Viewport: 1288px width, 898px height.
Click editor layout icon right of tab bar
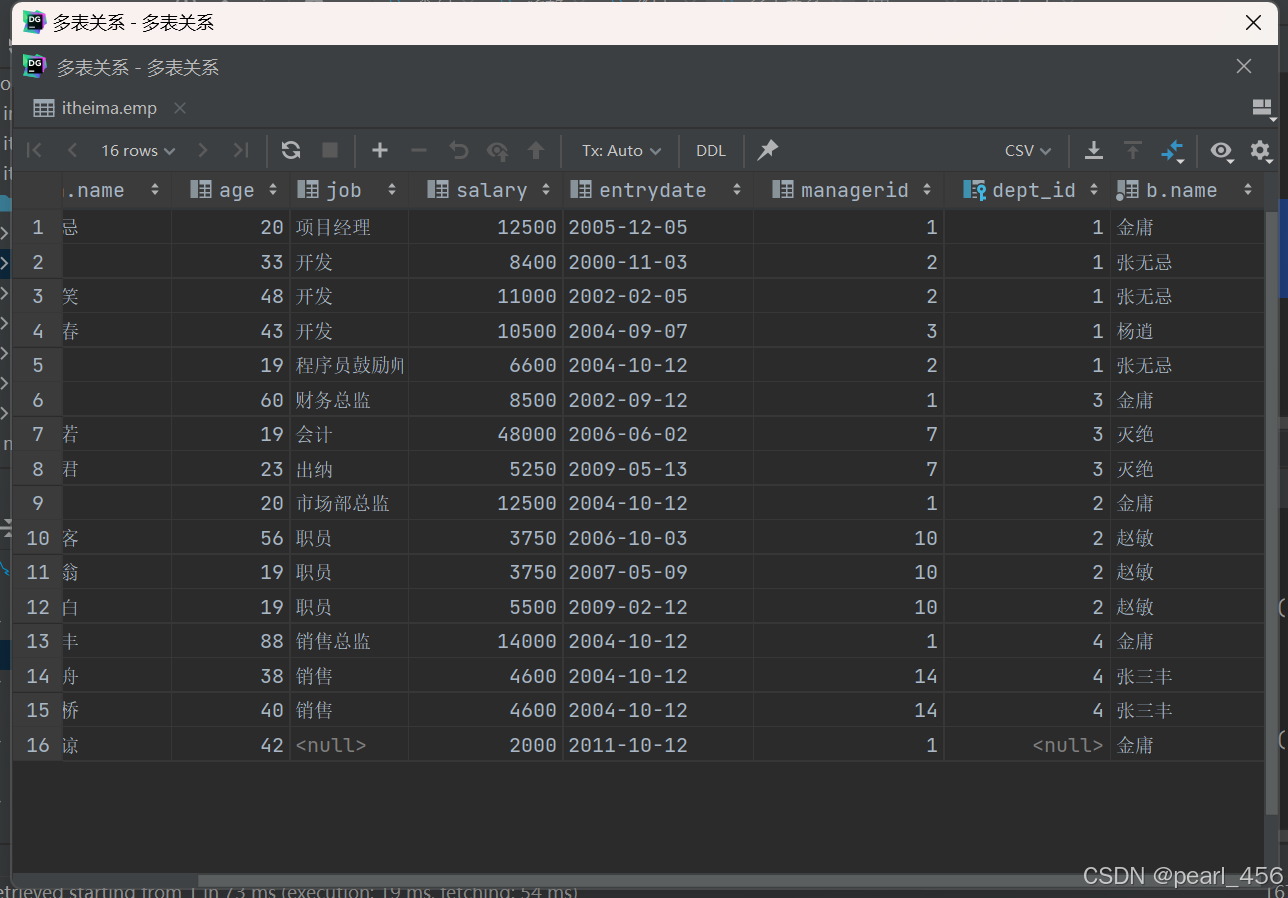point(1262,108)
